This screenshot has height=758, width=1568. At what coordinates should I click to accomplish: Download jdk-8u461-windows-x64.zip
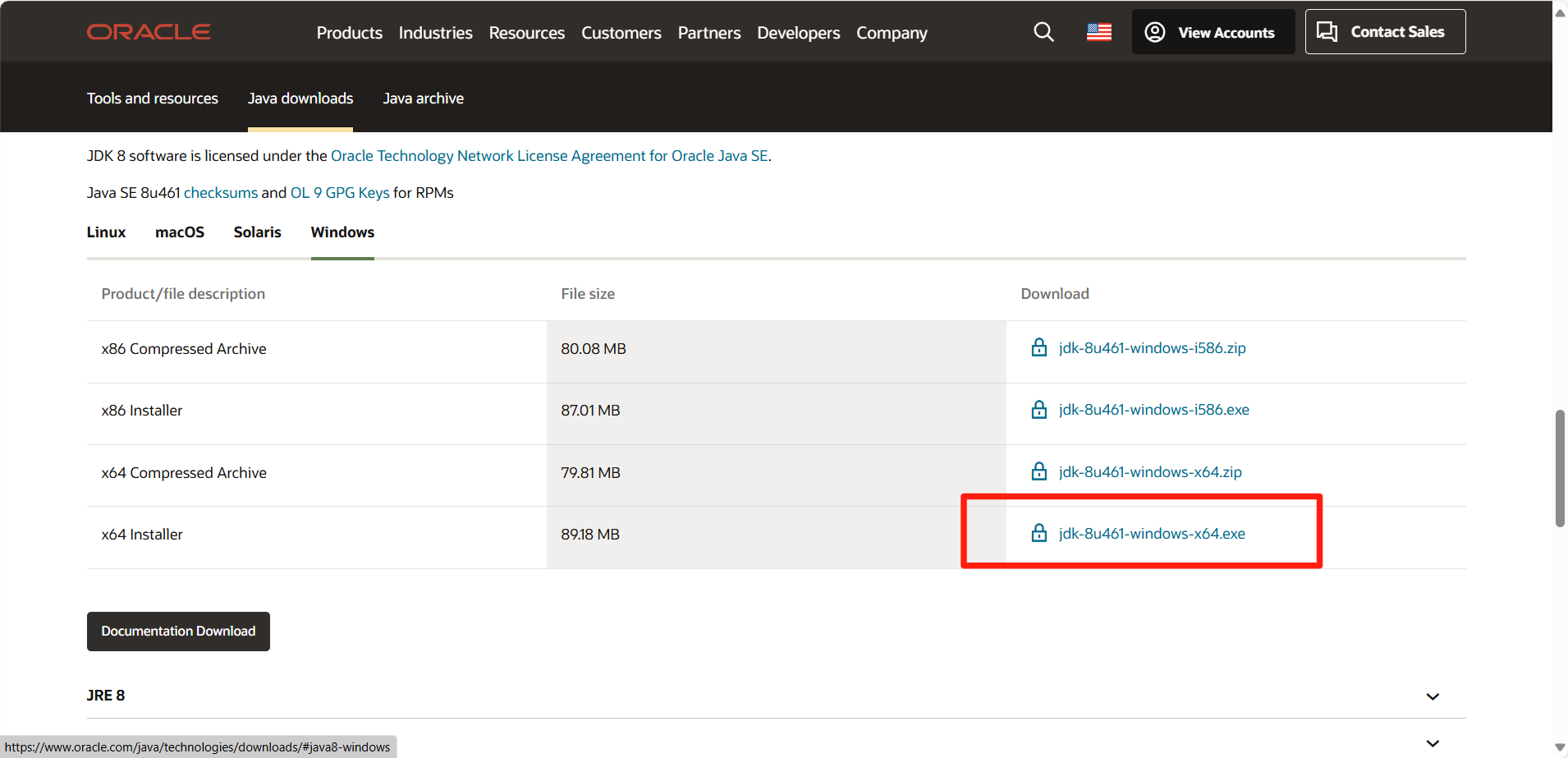[1150, 472]
